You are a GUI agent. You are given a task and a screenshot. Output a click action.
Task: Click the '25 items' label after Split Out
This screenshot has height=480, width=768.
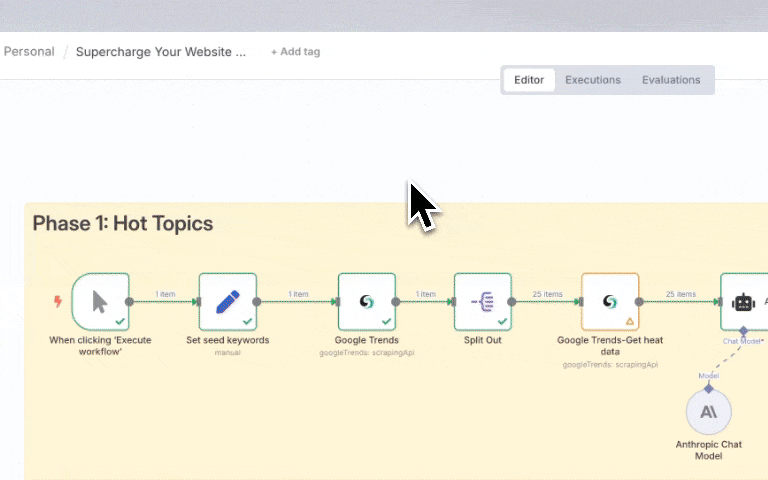pyautogui.click(x=548, y=294)
